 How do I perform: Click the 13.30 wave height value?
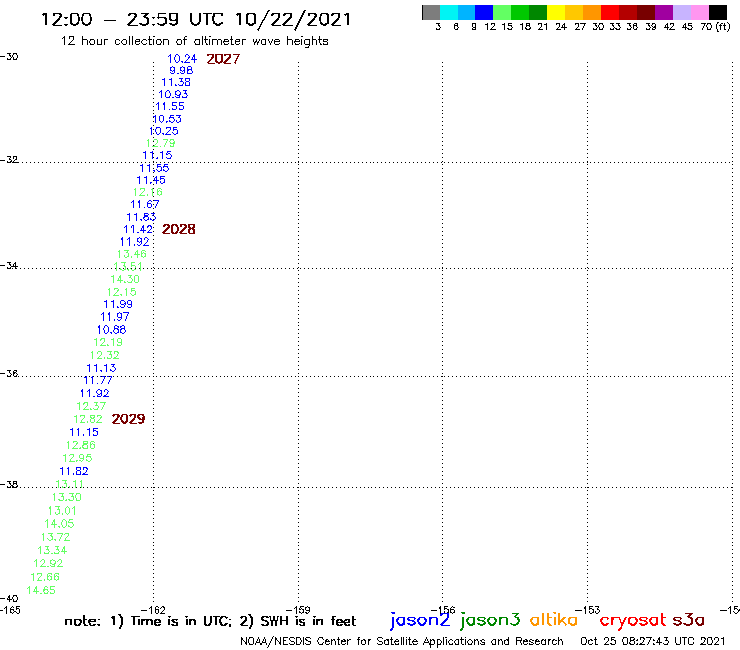pyautogui.click(x=67, y=497)
